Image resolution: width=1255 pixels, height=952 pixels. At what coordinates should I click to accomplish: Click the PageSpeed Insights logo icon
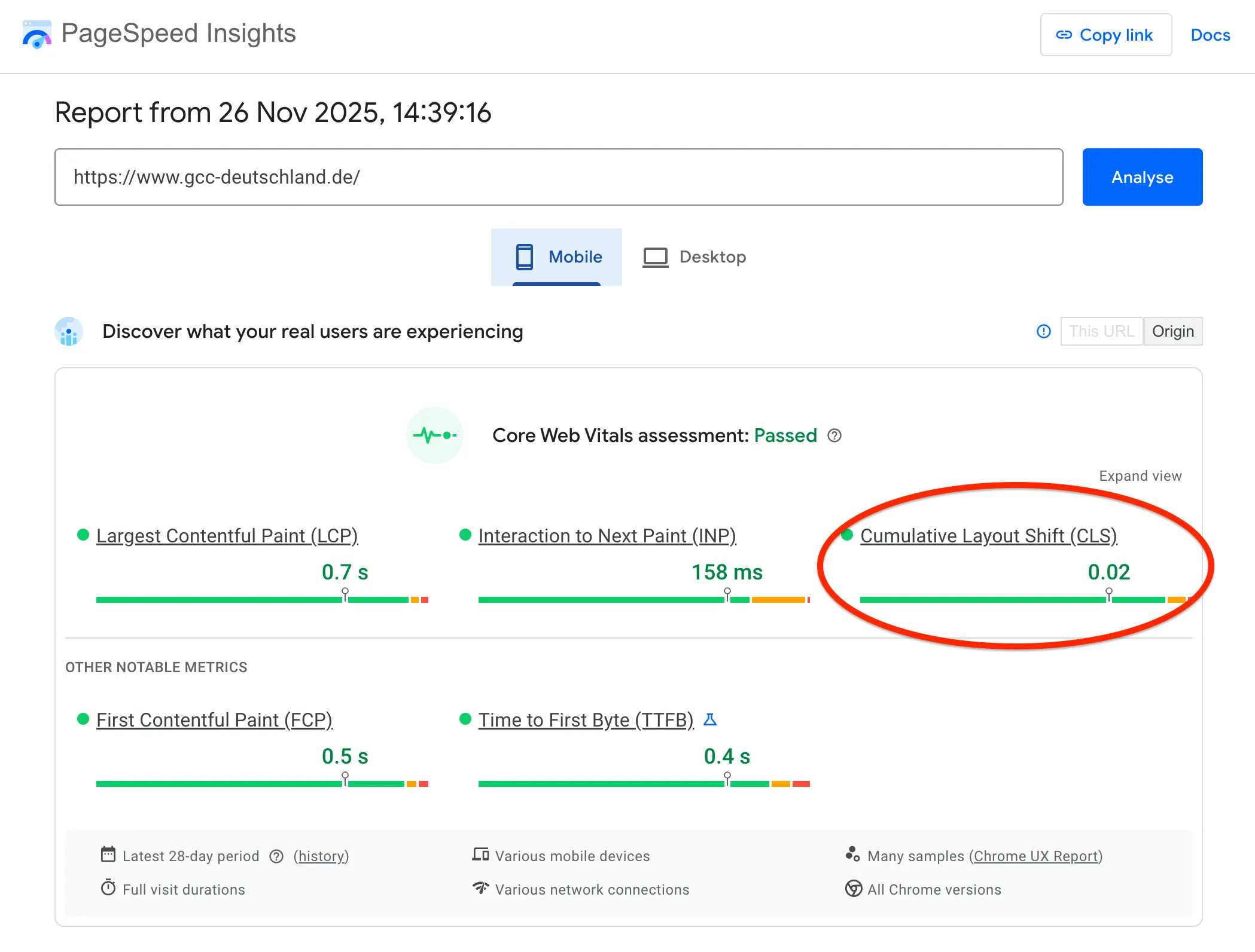click(x=37, y=34)
